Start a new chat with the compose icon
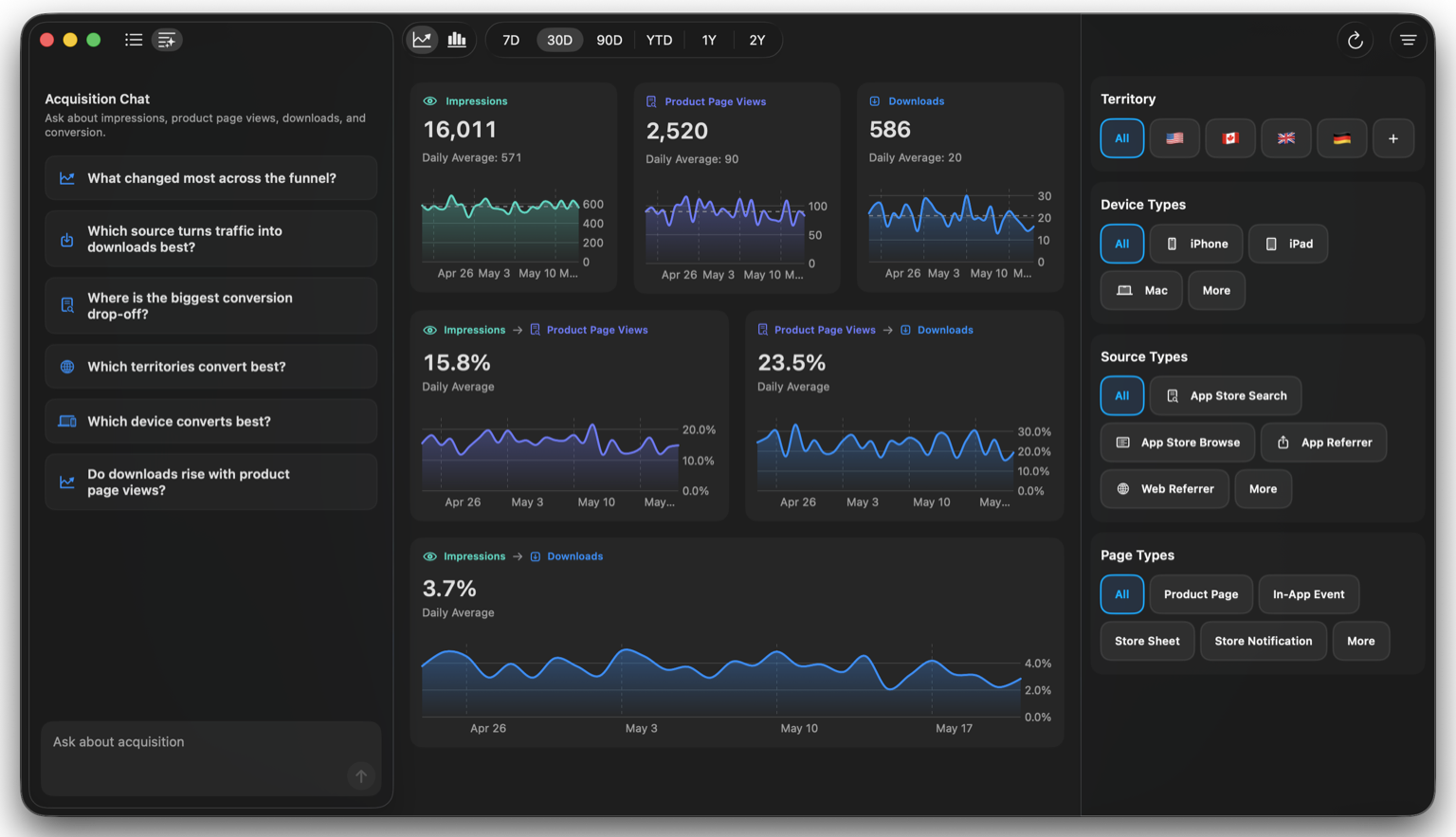This screenshot has width=1456, height=837. 167,40
